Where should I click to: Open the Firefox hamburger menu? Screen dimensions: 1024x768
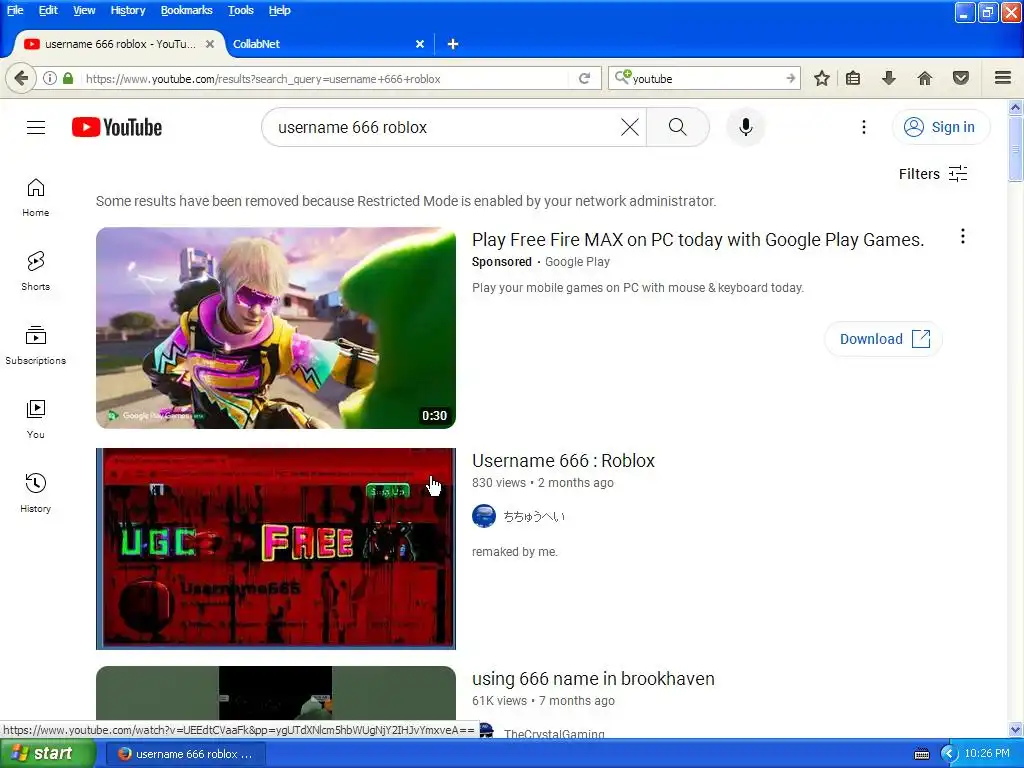click(1003, 78)
